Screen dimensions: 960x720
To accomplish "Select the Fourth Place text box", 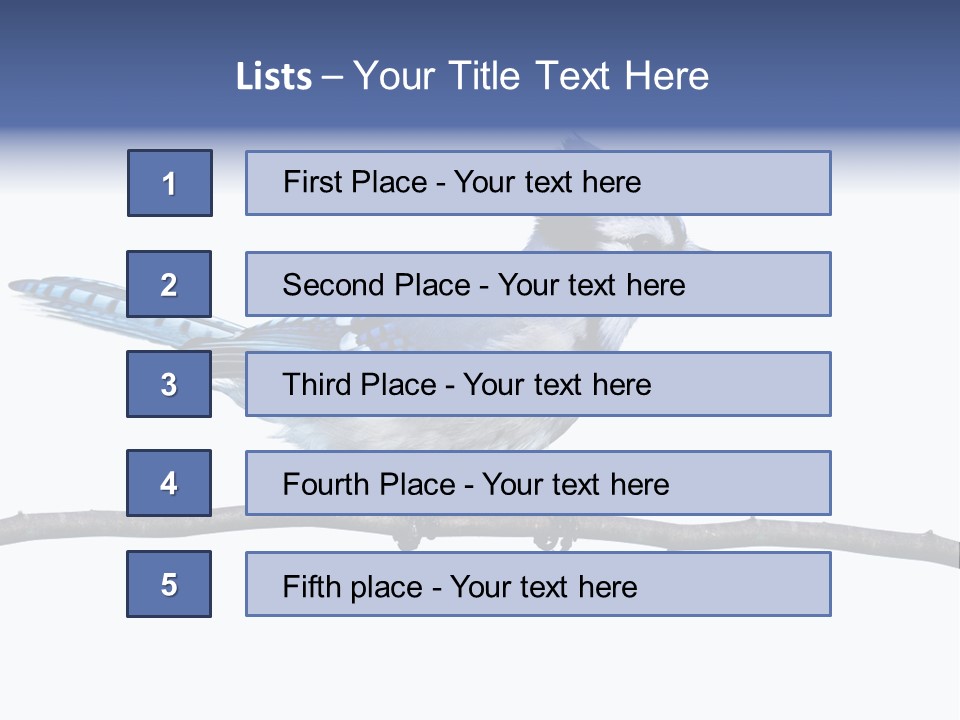I will [538, 483].
